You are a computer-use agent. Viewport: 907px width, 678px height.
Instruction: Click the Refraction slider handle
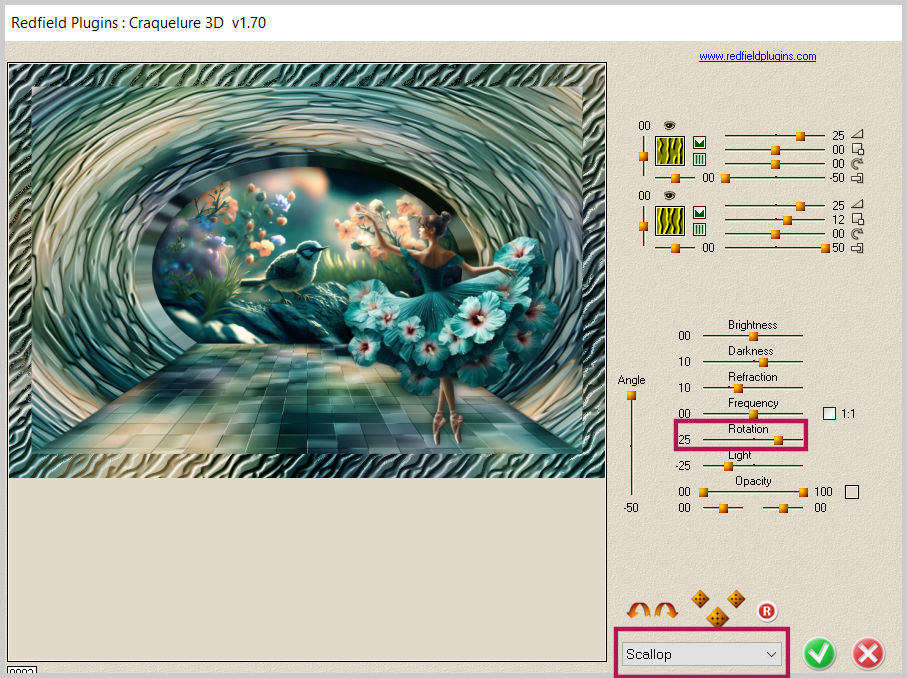coord(739,388)
